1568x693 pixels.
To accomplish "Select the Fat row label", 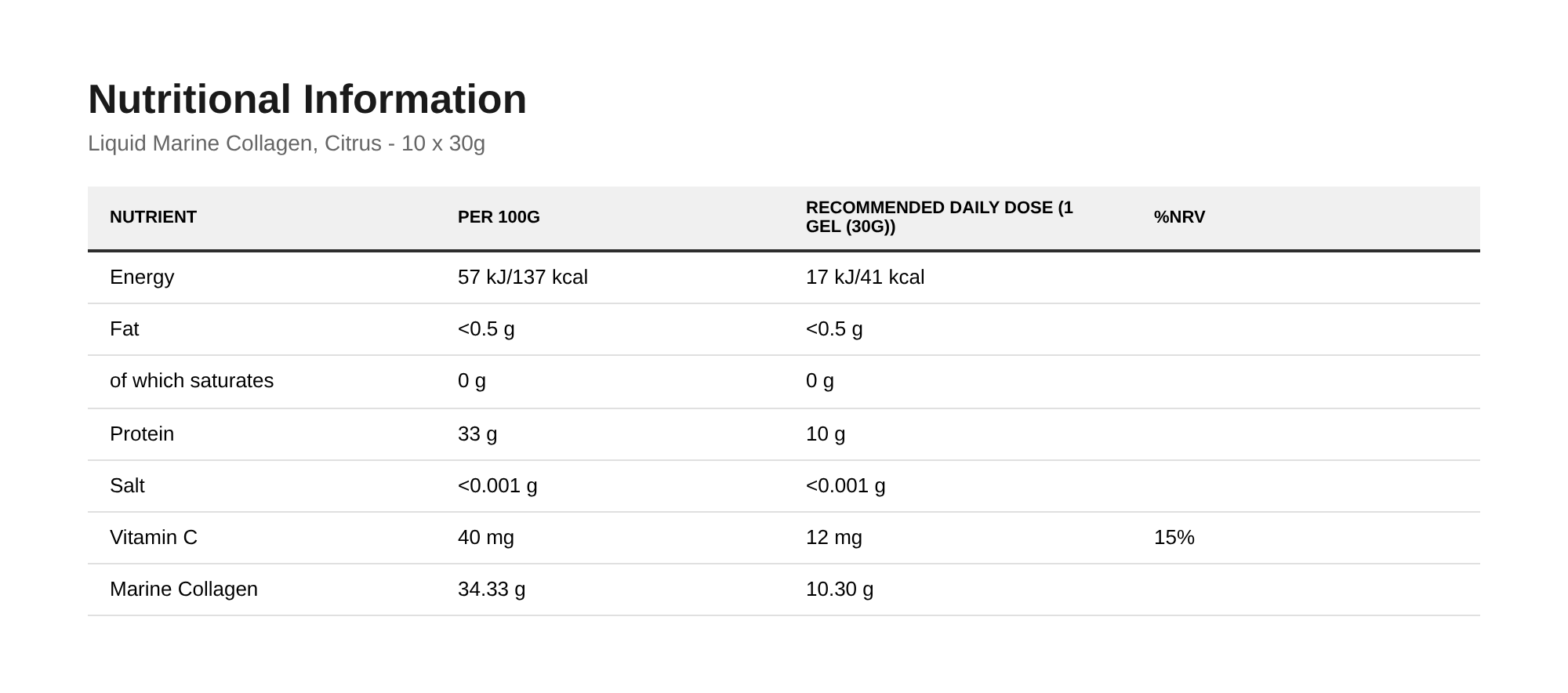I will [124, 329].
